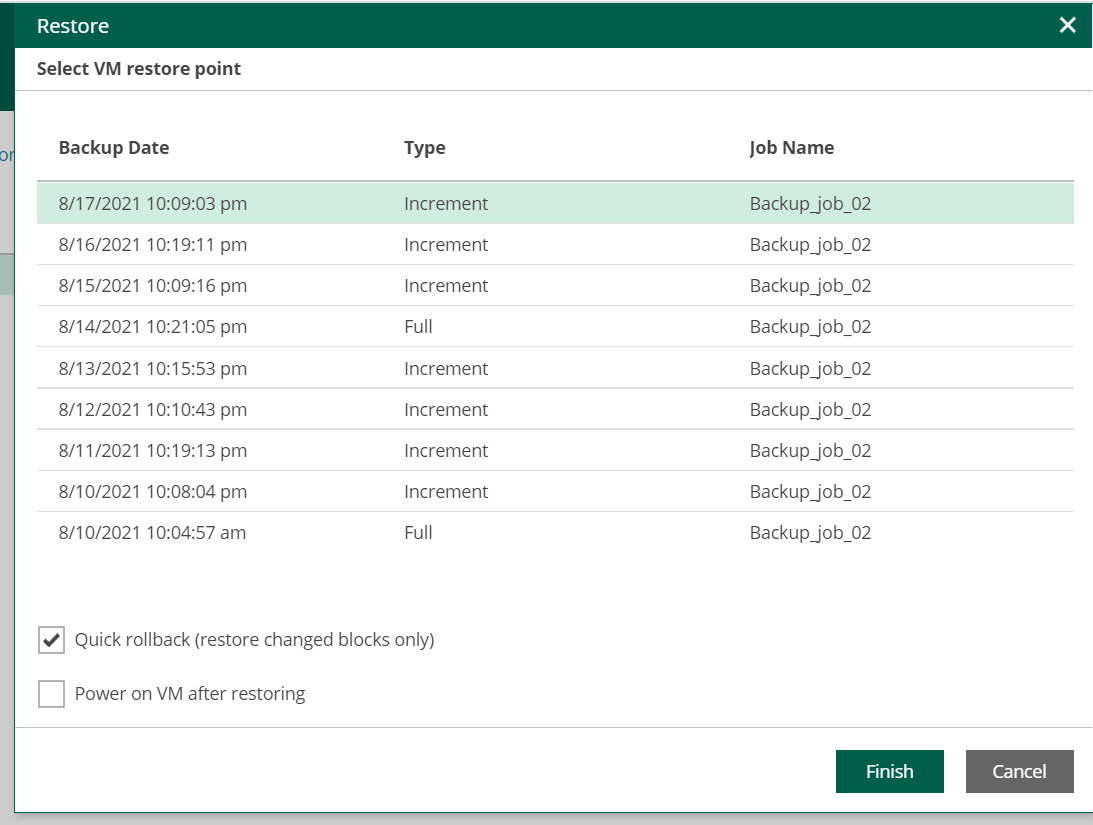The height and width of the screenshot is (825, 1093).
Task: Select the 8/12/2021 increment backup
Action: (400, 409)
